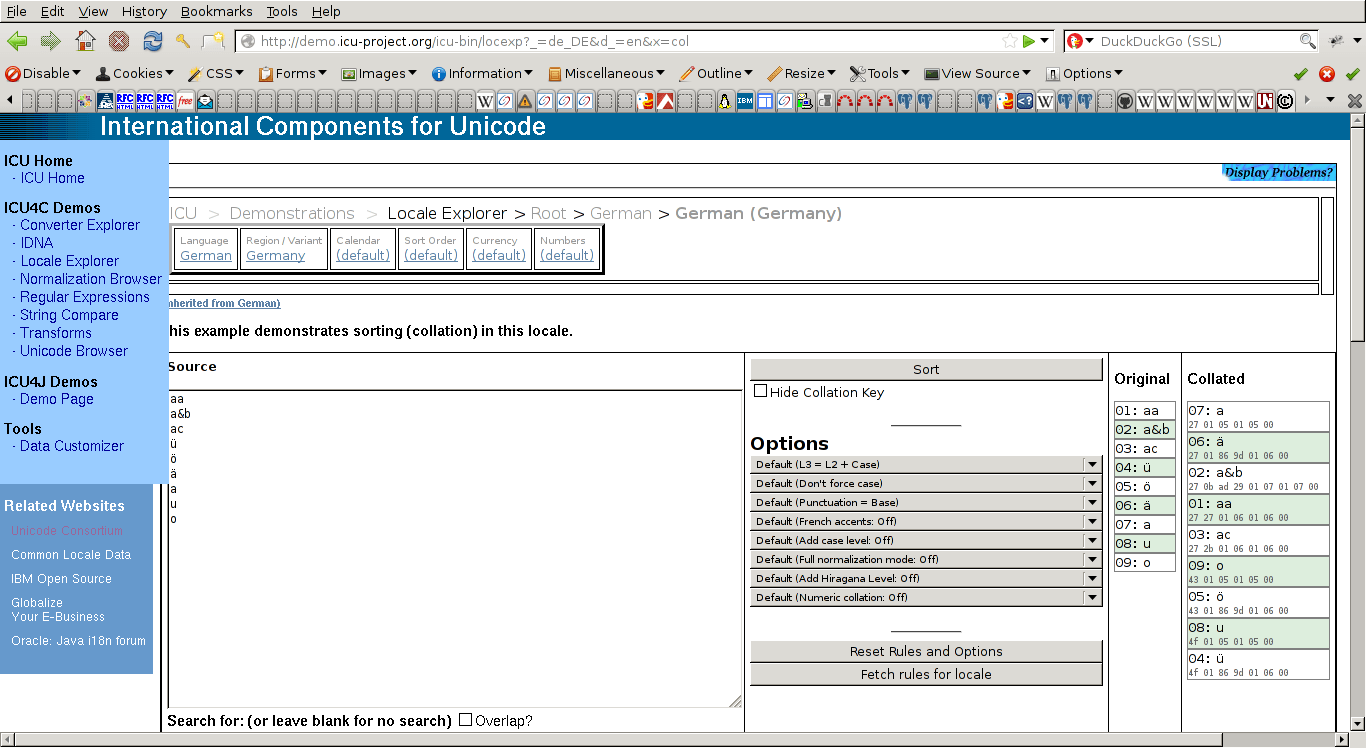Open the IBM bookmark icon
Image resolution: width=1366 pixels, height=748 pixels.
coord(745,100)
